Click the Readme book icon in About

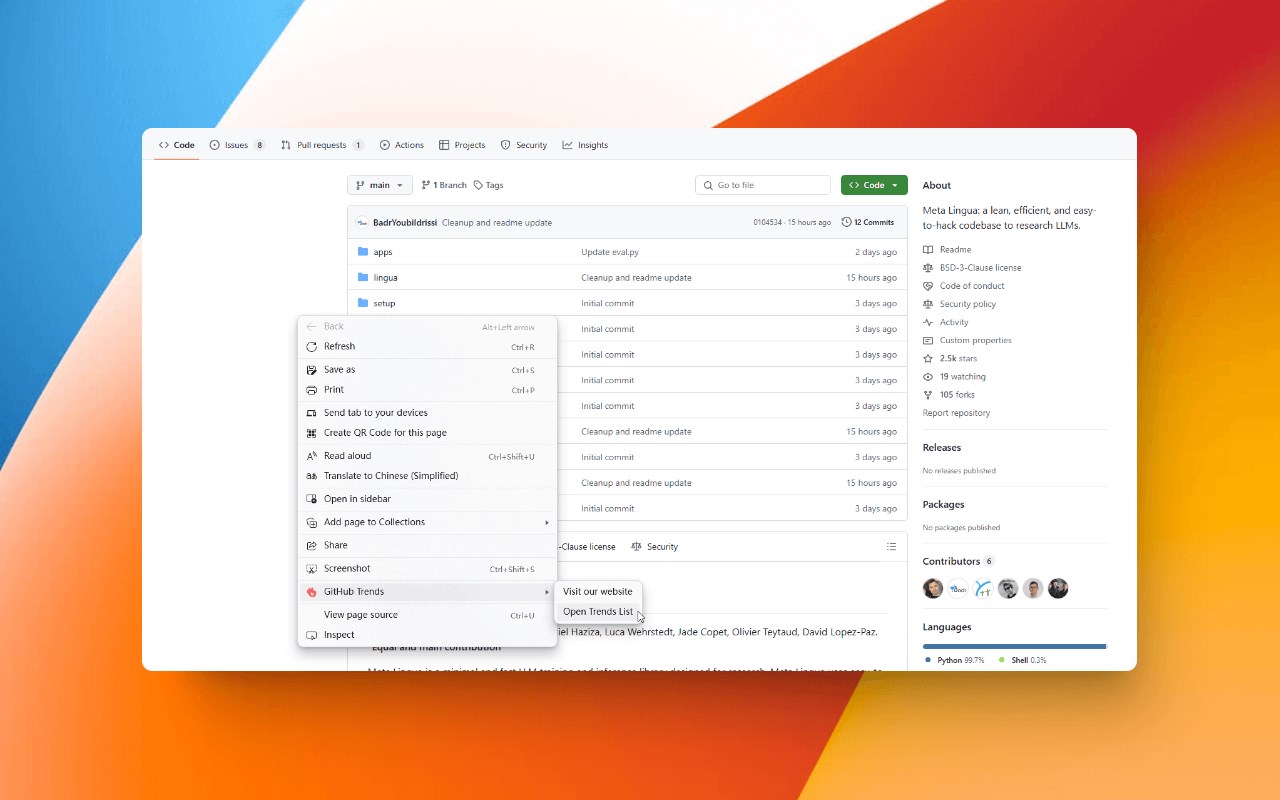tap(928, 249)
